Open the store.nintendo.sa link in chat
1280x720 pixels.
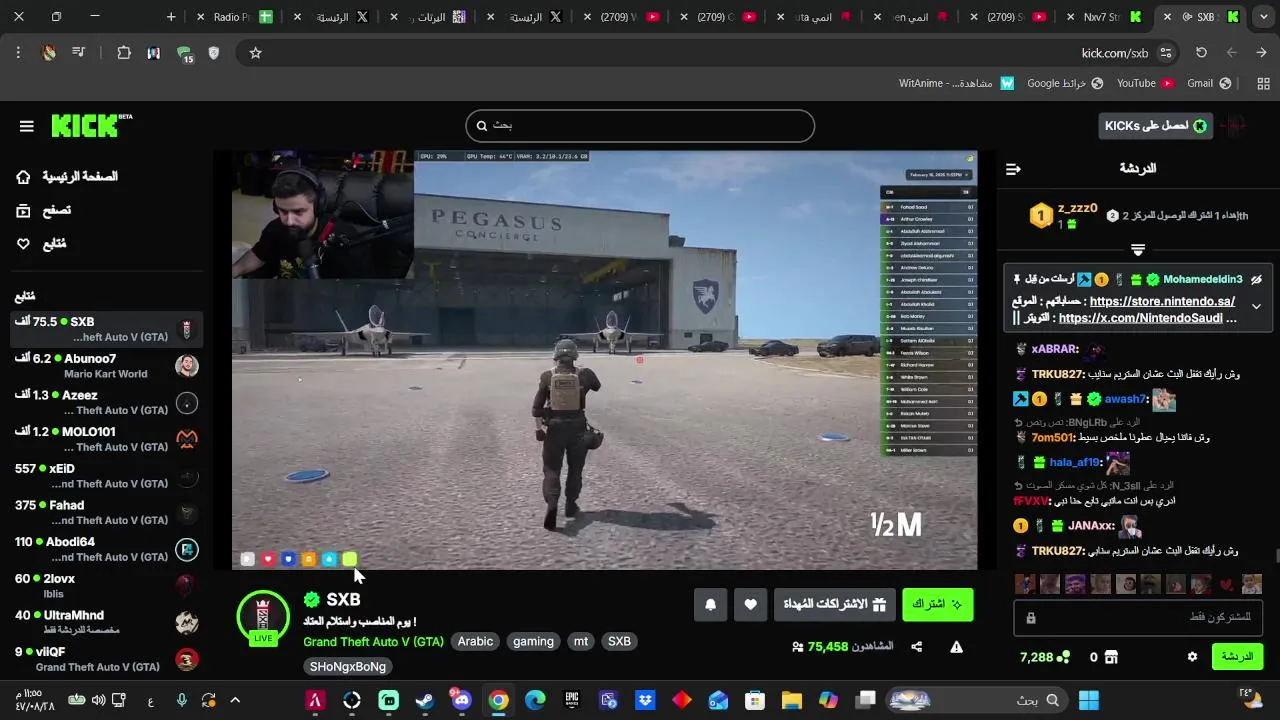[x=1162, y=301]
